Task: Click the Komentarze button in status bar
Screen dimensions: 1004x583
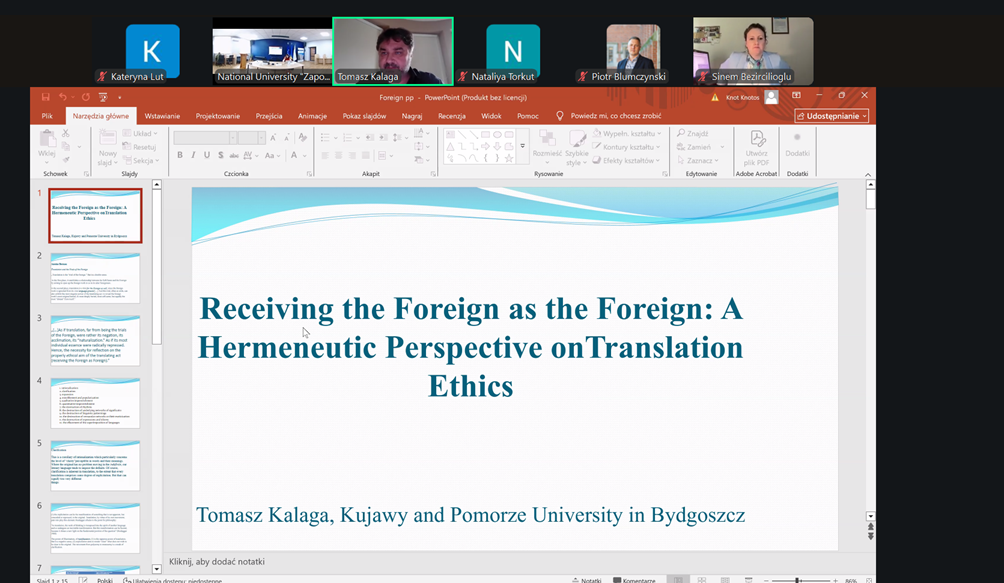Action: pos(632,580)
